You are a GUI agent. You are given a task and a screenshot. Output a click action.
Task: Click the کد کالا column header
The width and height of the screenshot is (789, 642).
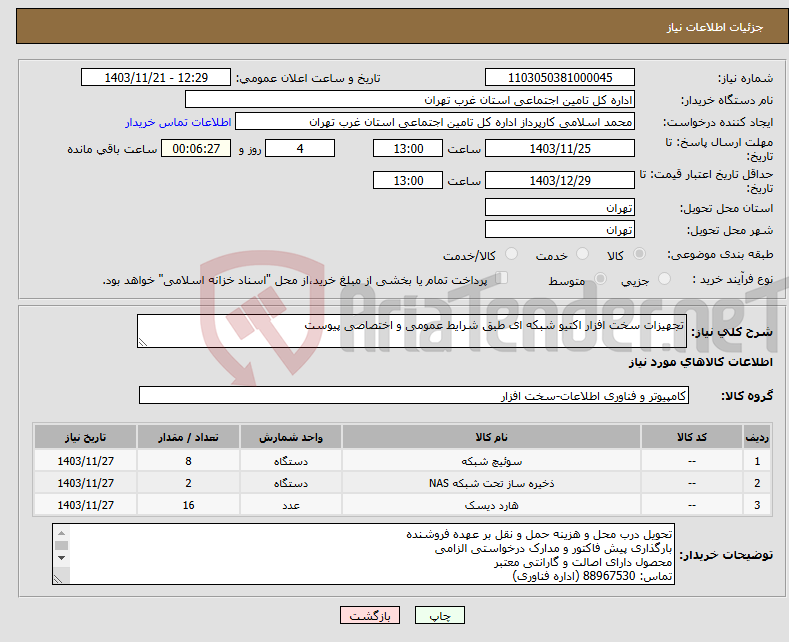click(x=692, y=437)
